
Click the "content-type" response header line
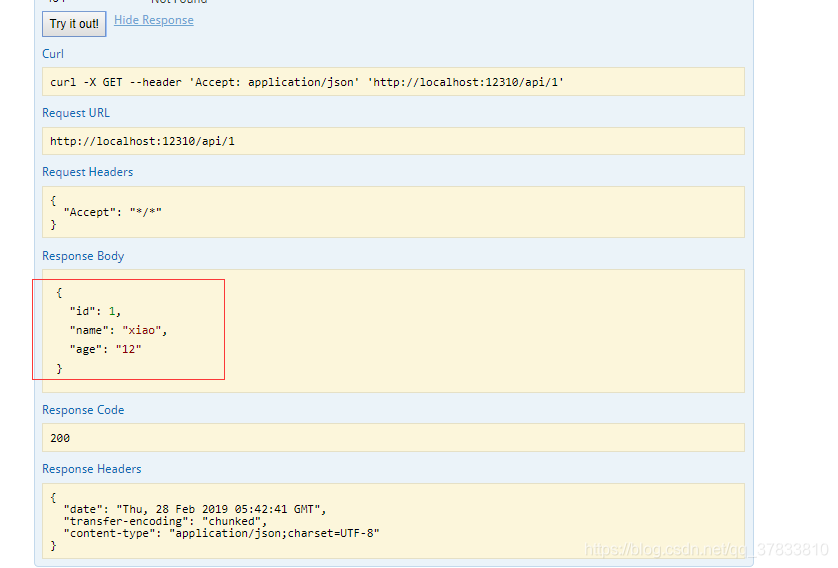(x=221, y=533)
